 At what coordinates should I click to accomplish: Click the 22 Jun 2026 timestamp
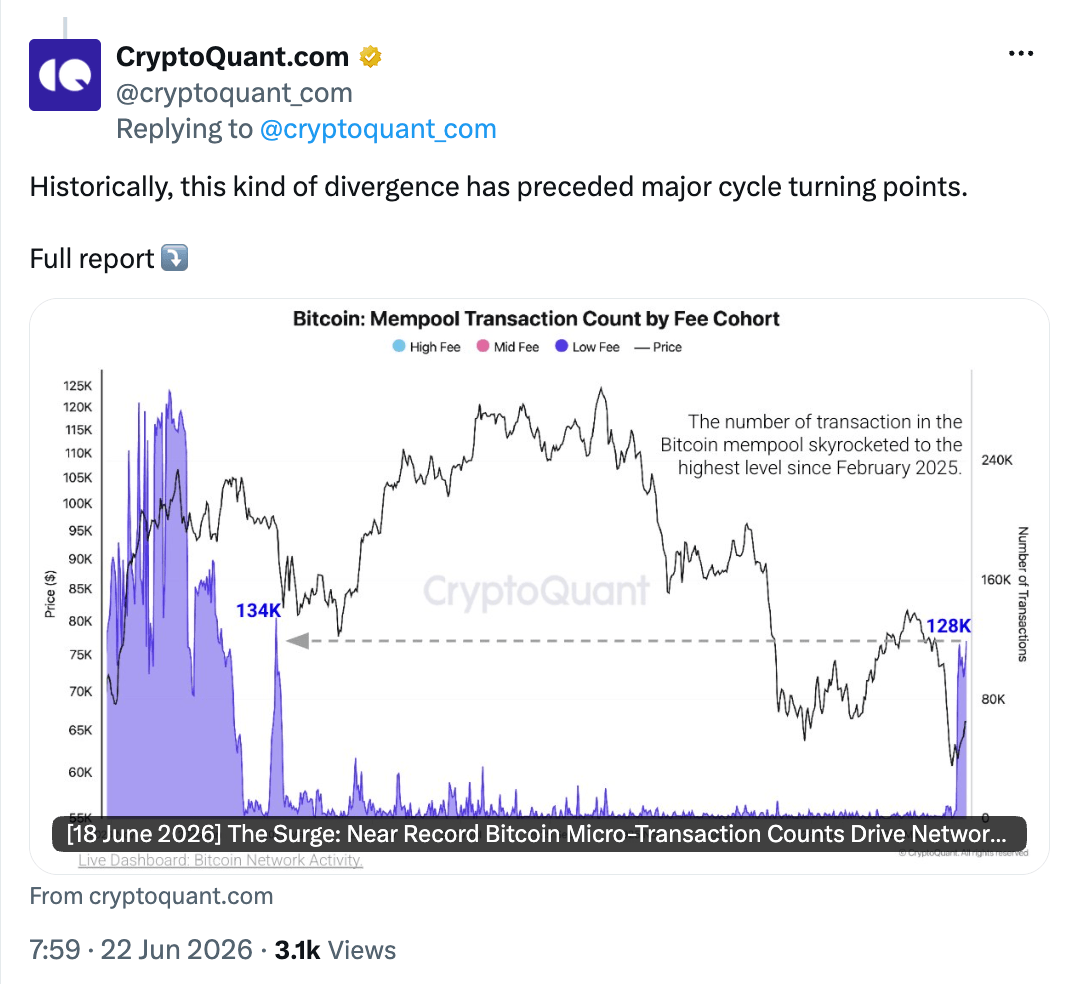[177, 950]
